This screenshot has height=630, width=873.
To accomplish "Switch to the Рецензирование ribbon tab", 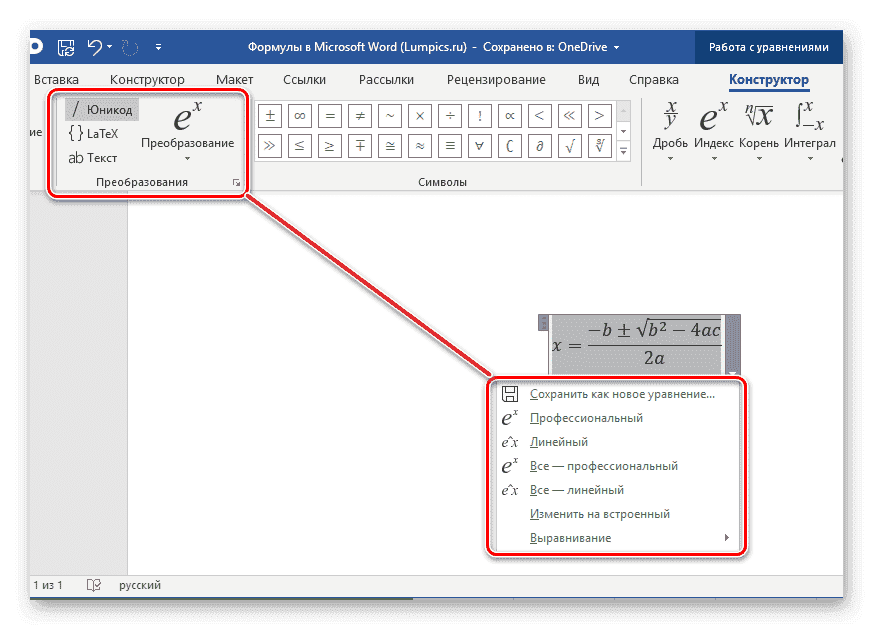I will click(496, 79).
